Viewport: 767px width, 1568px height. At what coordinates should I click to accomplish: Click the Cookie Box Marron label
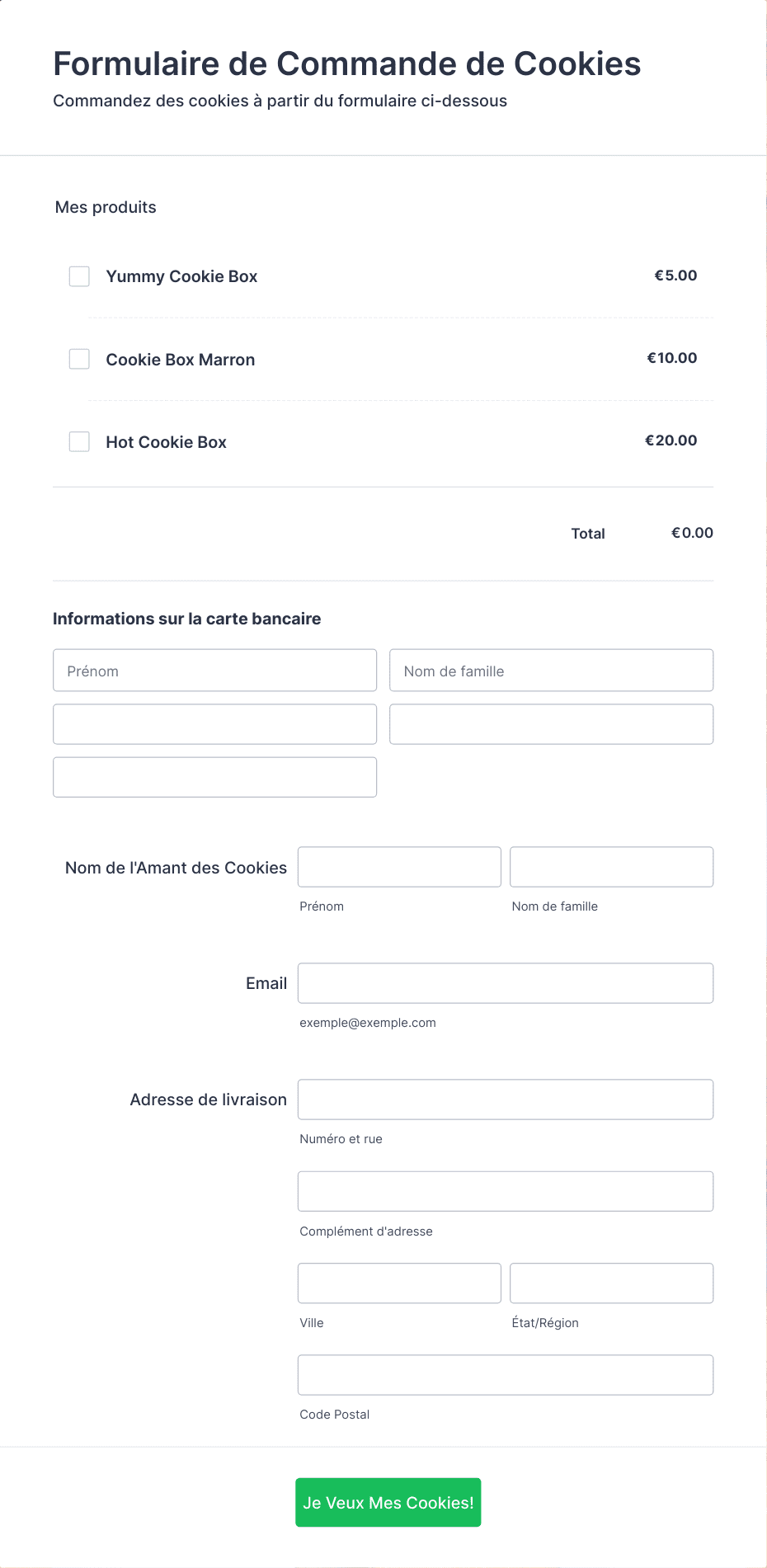click(x=180, y=360)
